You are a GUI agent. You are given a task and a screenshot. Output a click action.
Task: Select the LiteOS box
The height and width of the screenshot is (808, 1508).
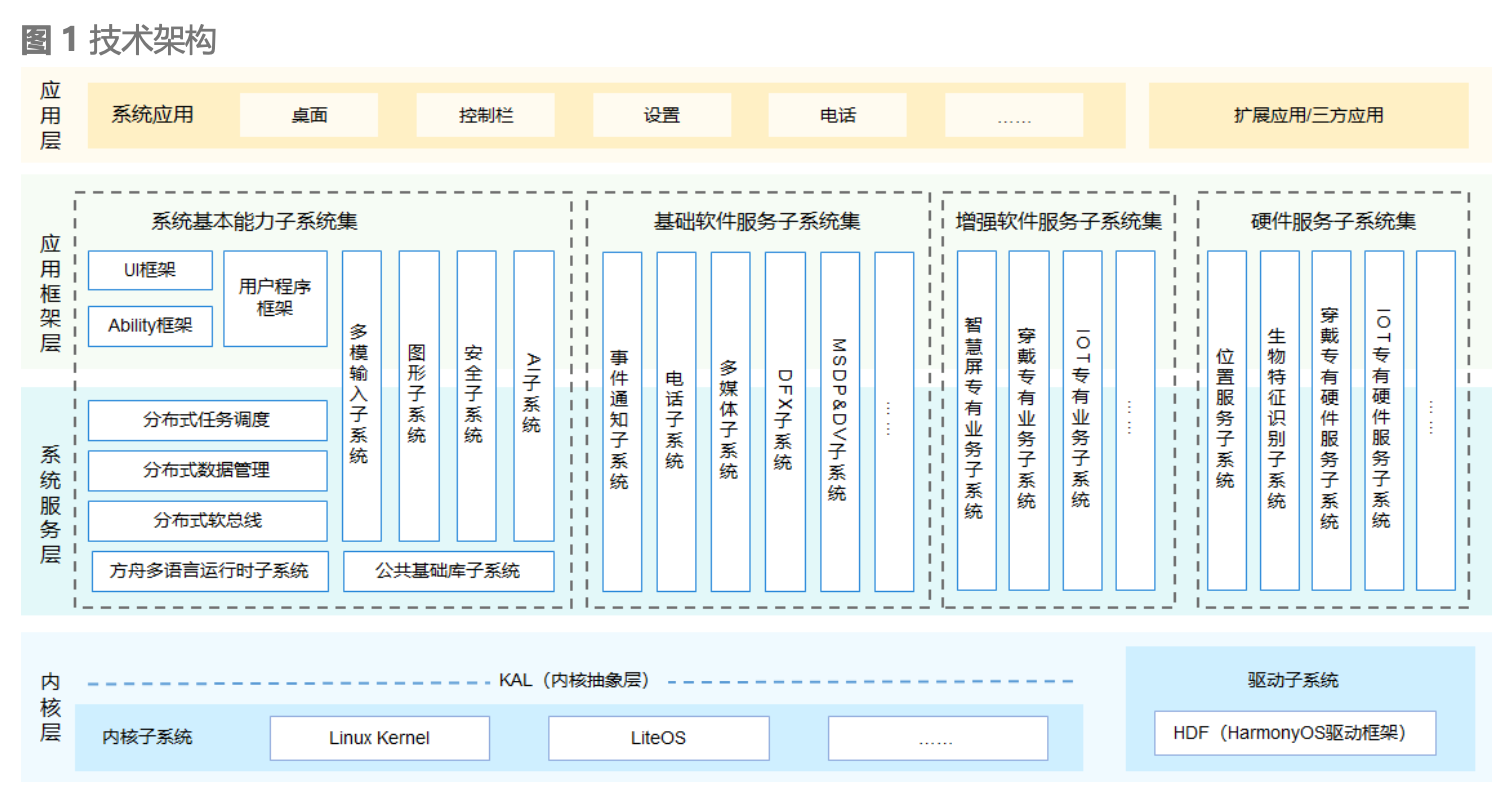tap(659, 738)
